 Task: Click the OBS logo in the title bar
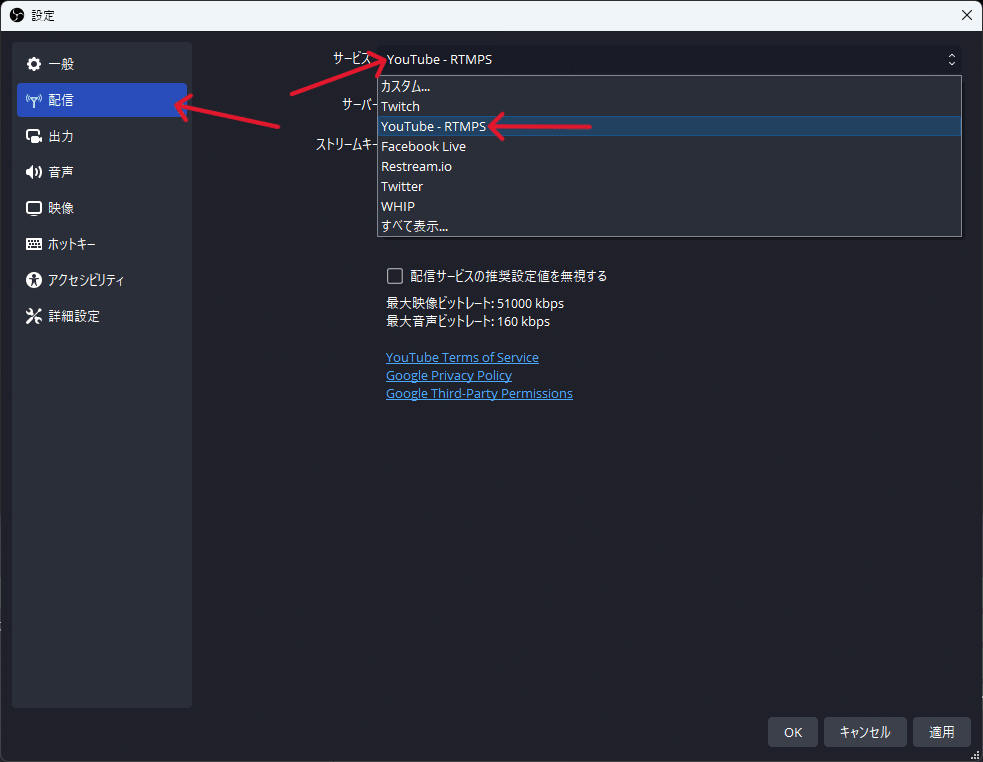click(x=17, y=15)
